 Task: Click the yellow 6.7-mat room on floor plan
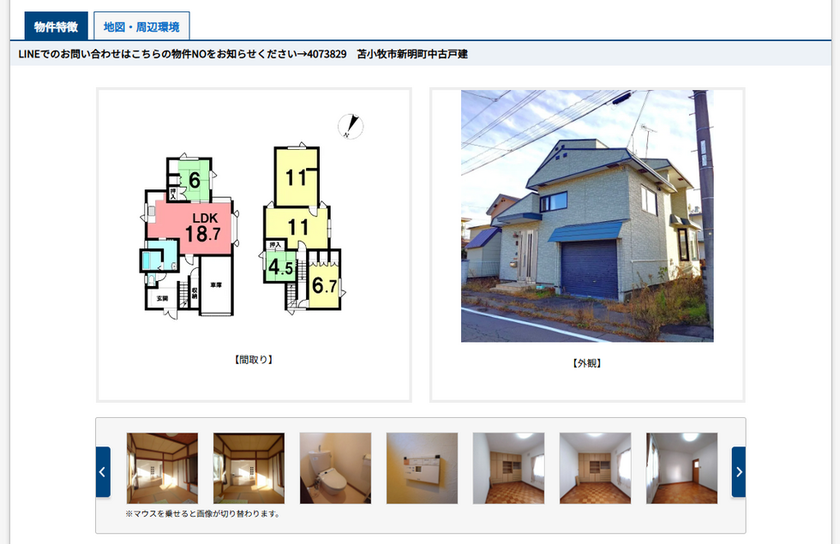pyautogui.click(x=324, y=286)
